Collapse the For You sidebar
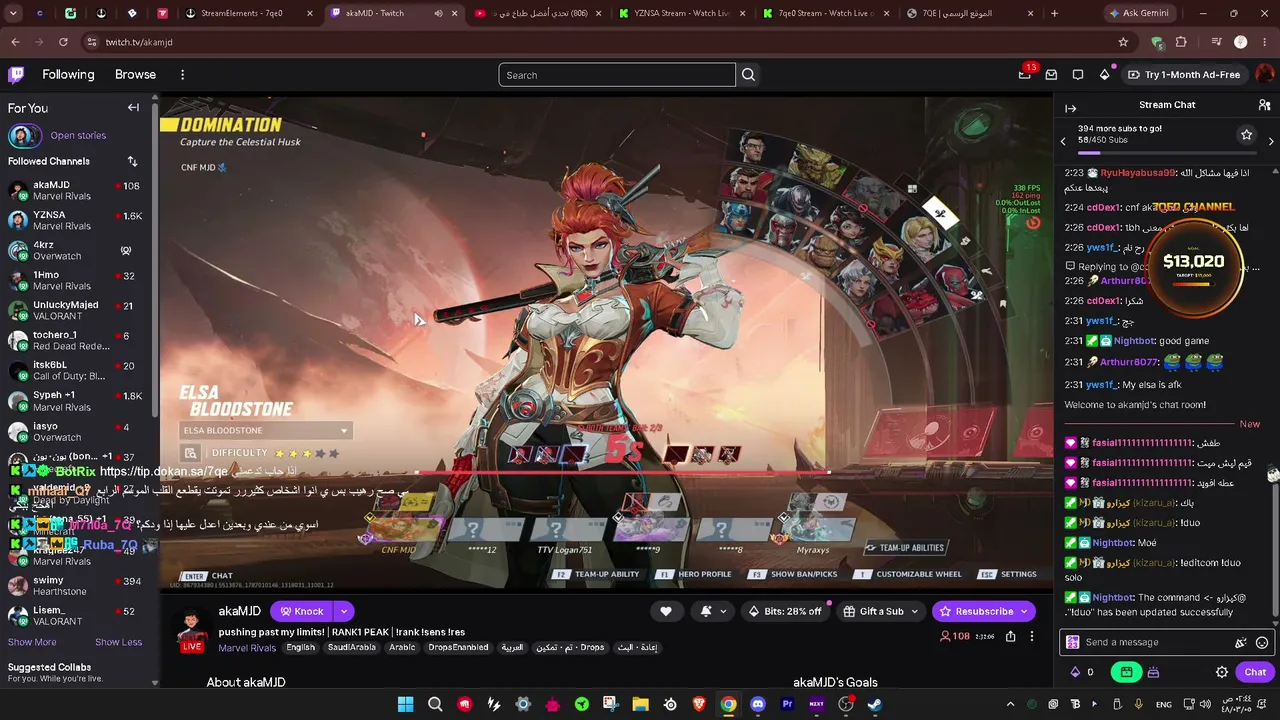This screenshot has width=1280, height=720. [133, 108]
